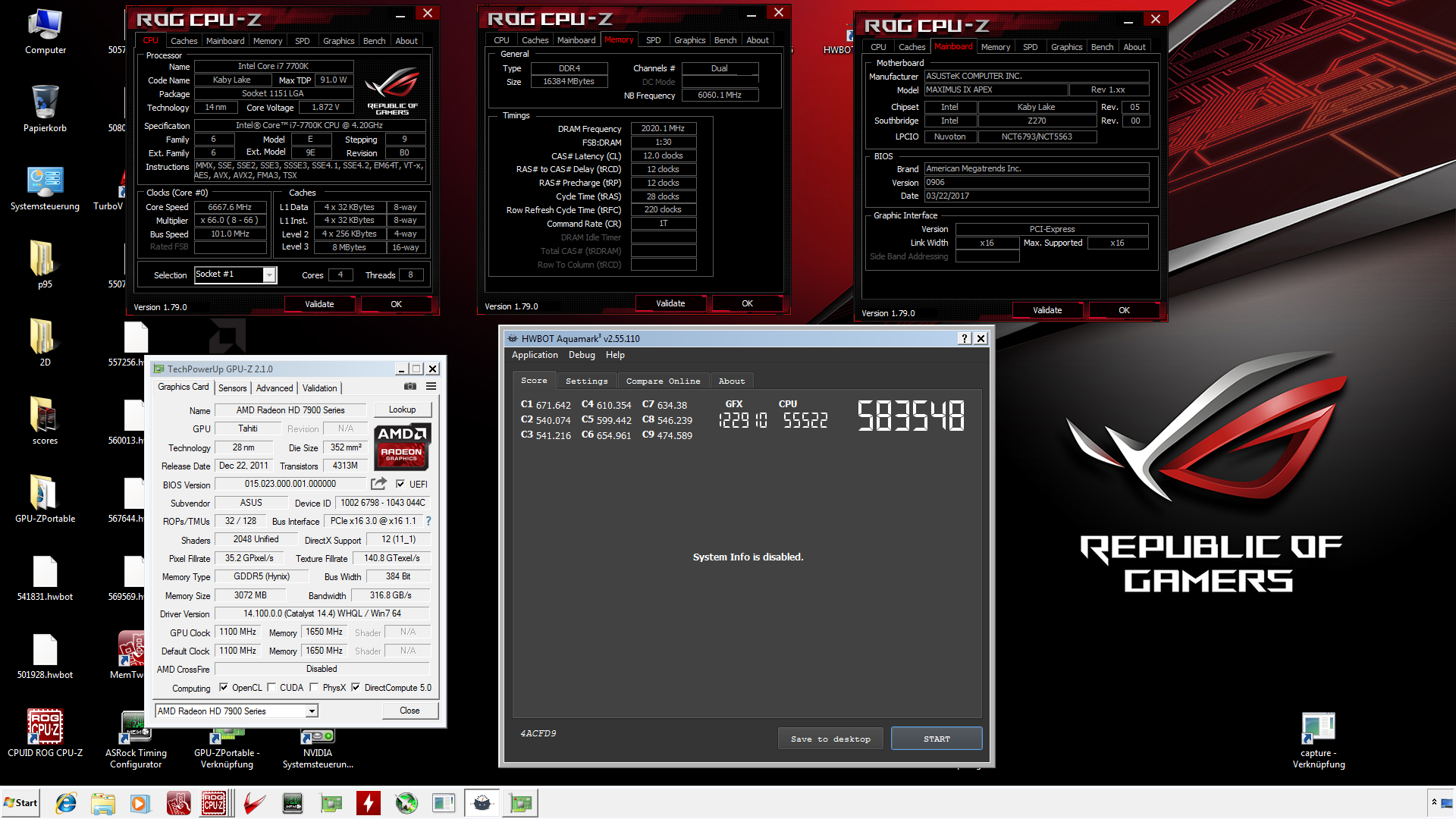Open Application menu in Aquamark
1456x819 pixels.
(x=535, y=355)
